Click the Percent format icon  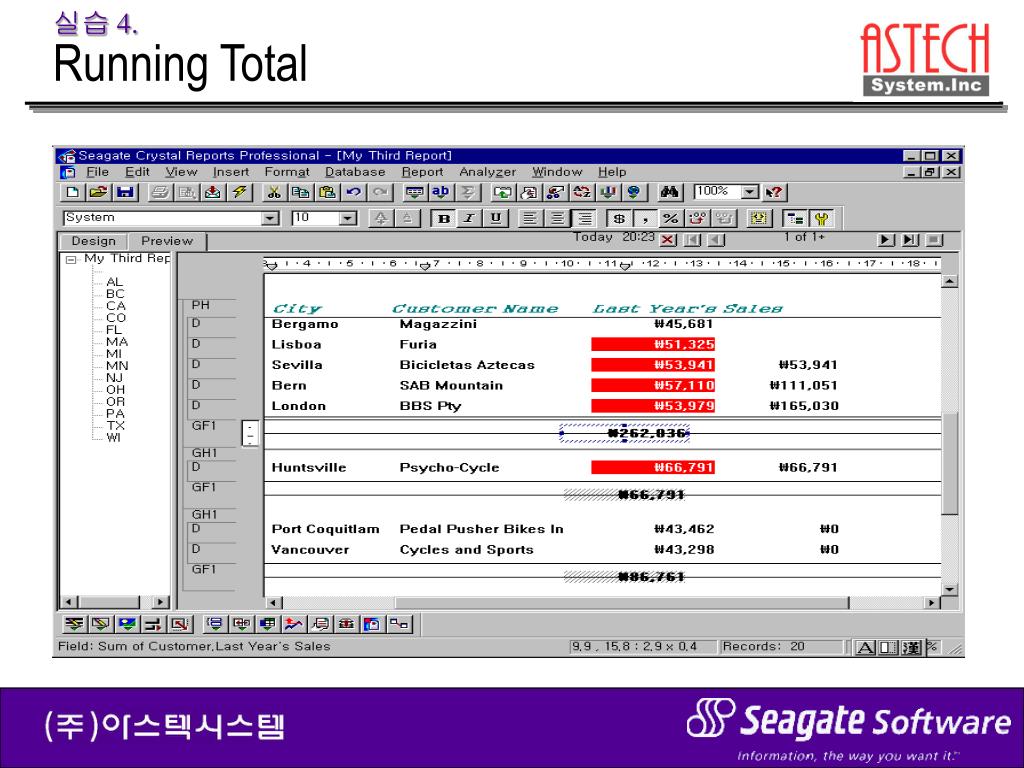(671, 219)
